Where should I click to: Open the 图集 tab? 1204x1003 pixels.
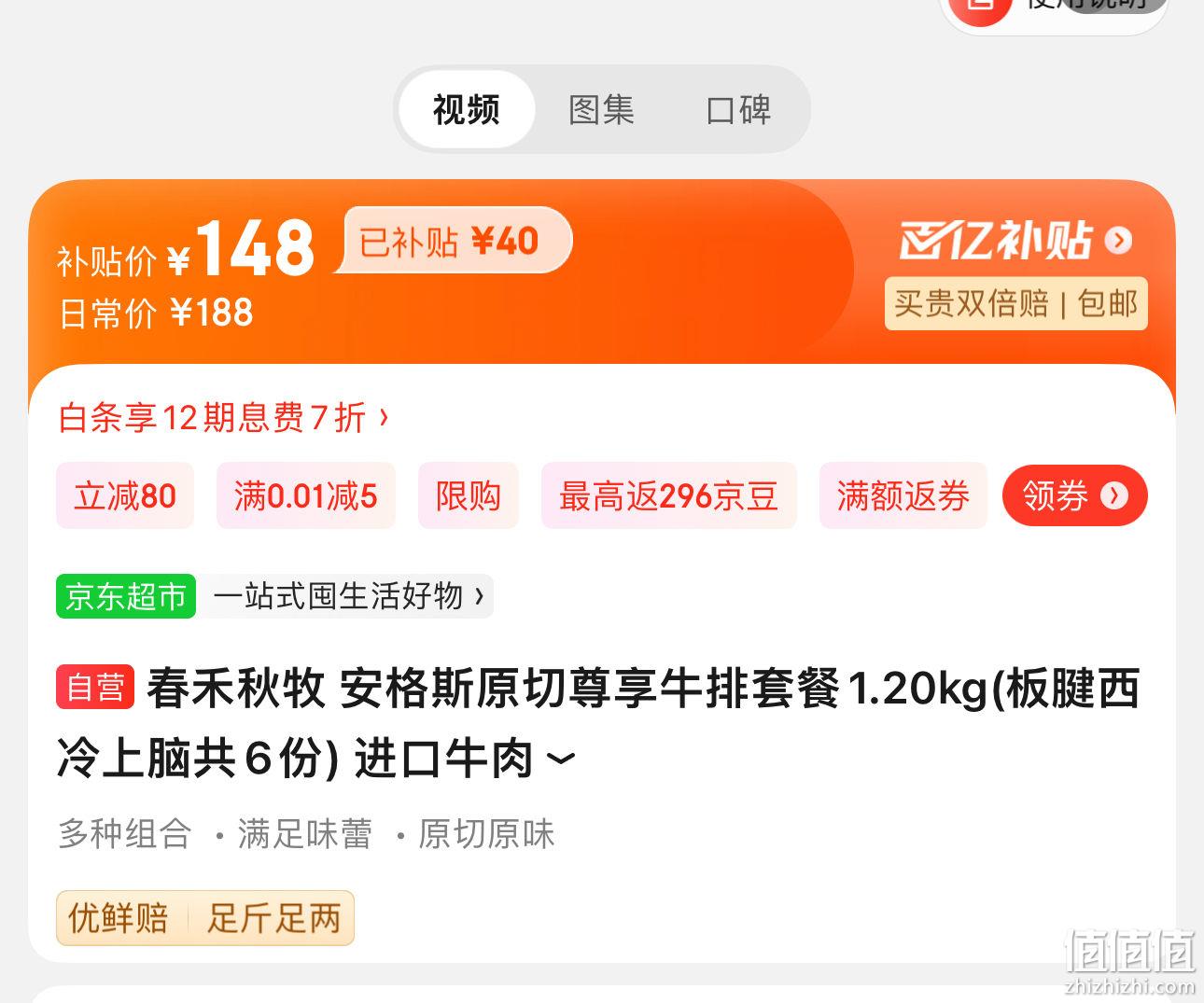(x=602, y=109)
